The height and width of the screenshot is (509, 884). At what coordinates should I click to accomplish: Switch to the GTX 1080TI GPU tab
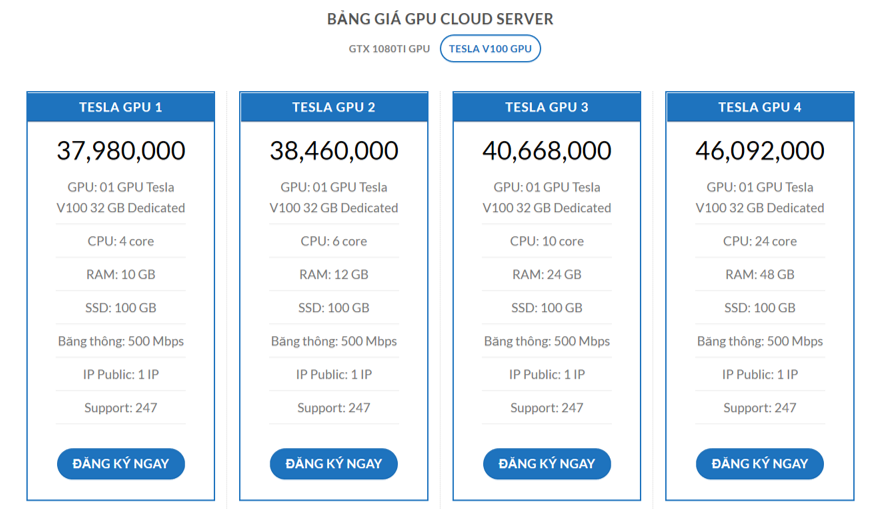click(389, 48)
